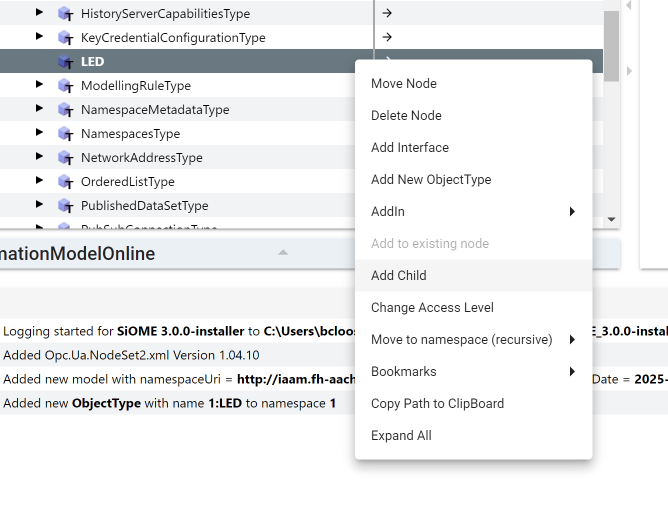Expand the NamespacesType tree node
This screenshot has width=668, height=526.
click(x=40, y=133)
